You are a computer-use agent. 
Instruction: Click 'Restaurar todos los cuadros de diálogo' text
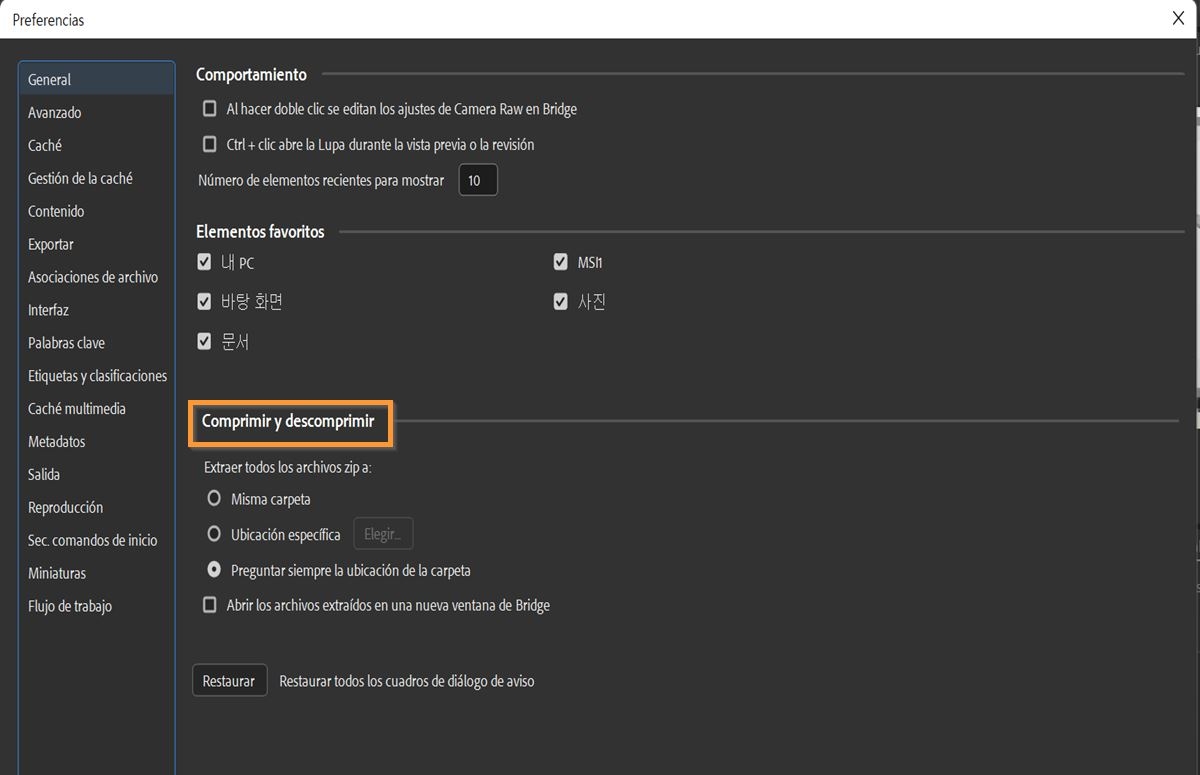pyautogui.click(x=407, y=681)
